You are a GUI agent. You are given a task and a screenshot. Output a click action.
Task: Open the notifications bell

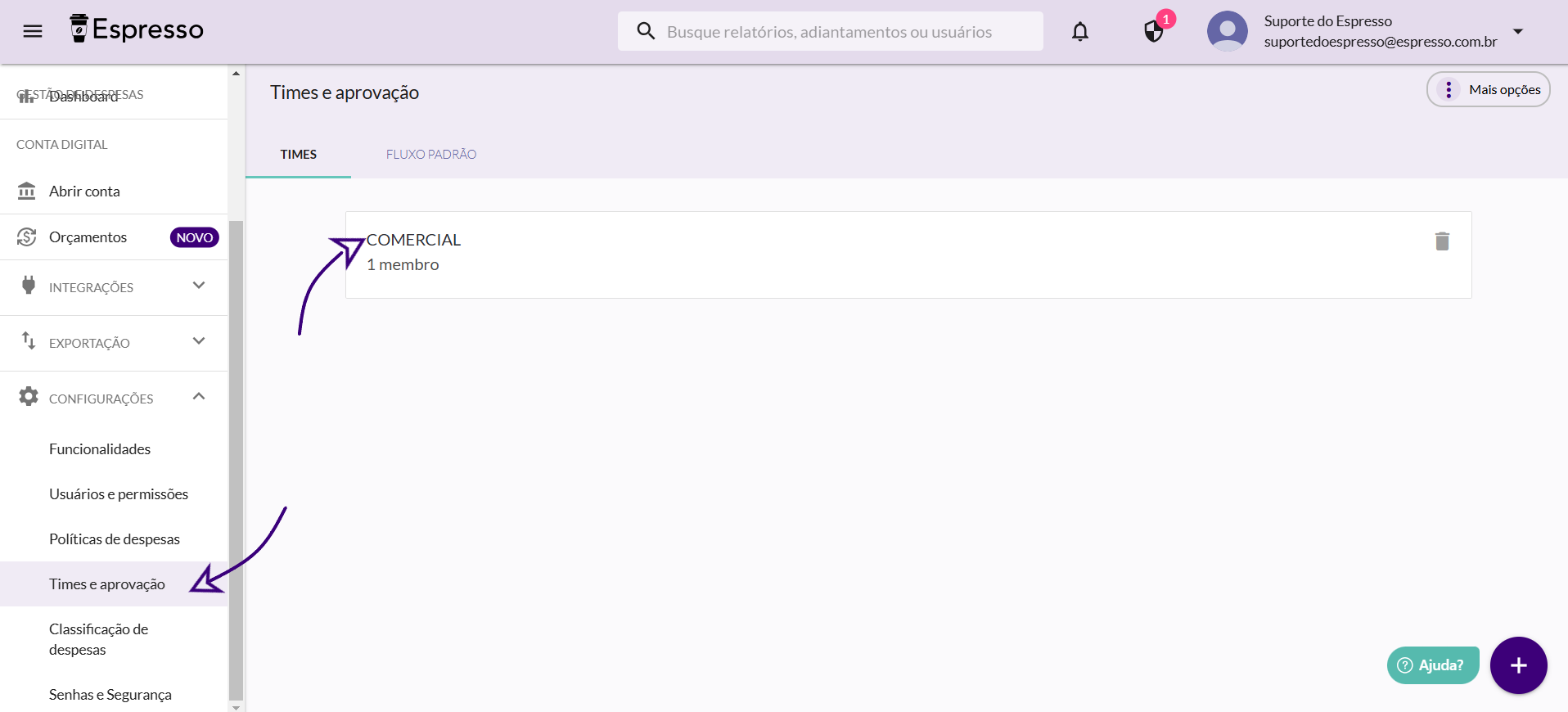(x=1080, y=31)
